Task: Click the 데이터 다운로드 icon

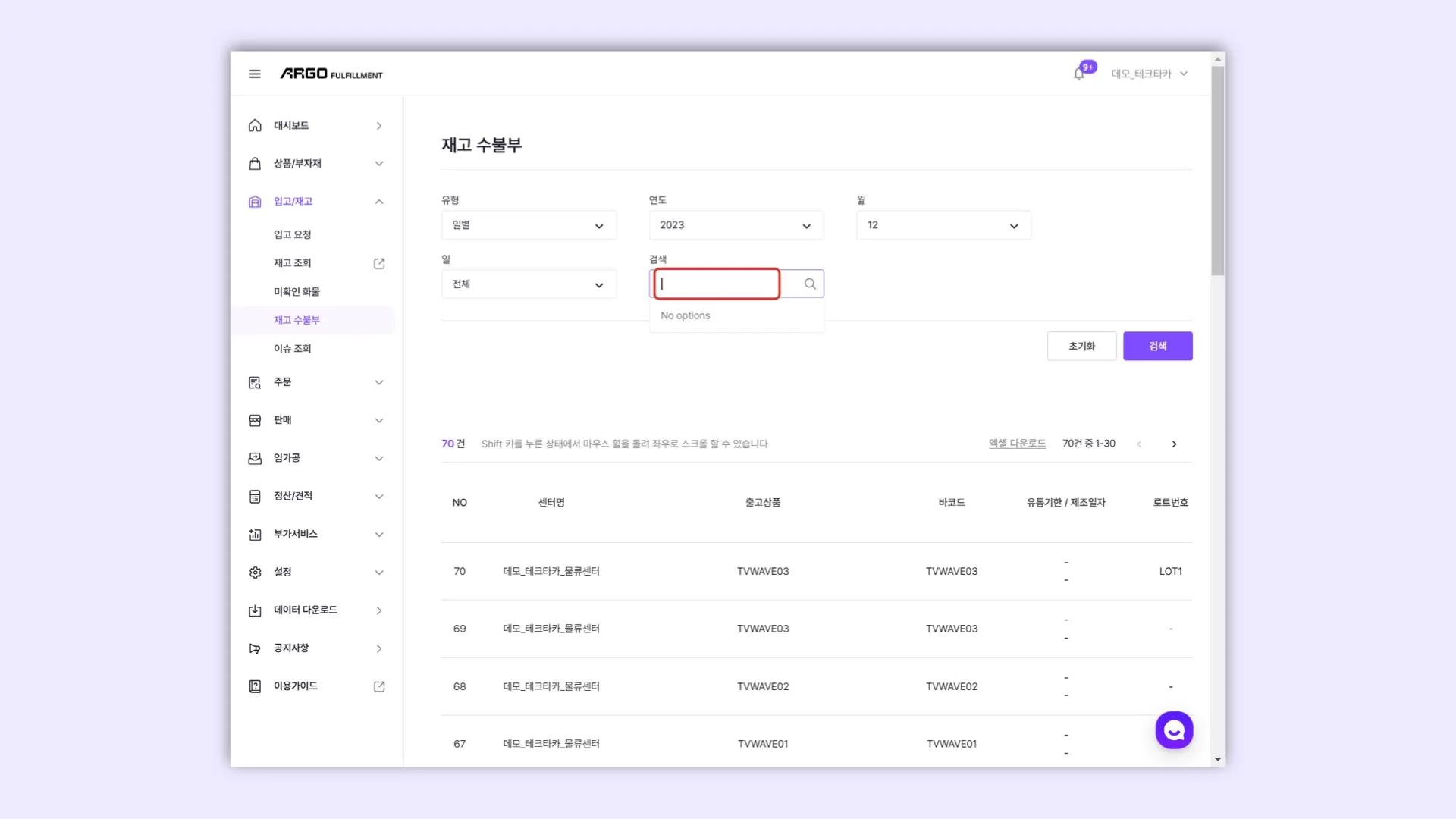Action: click(255, 610)
